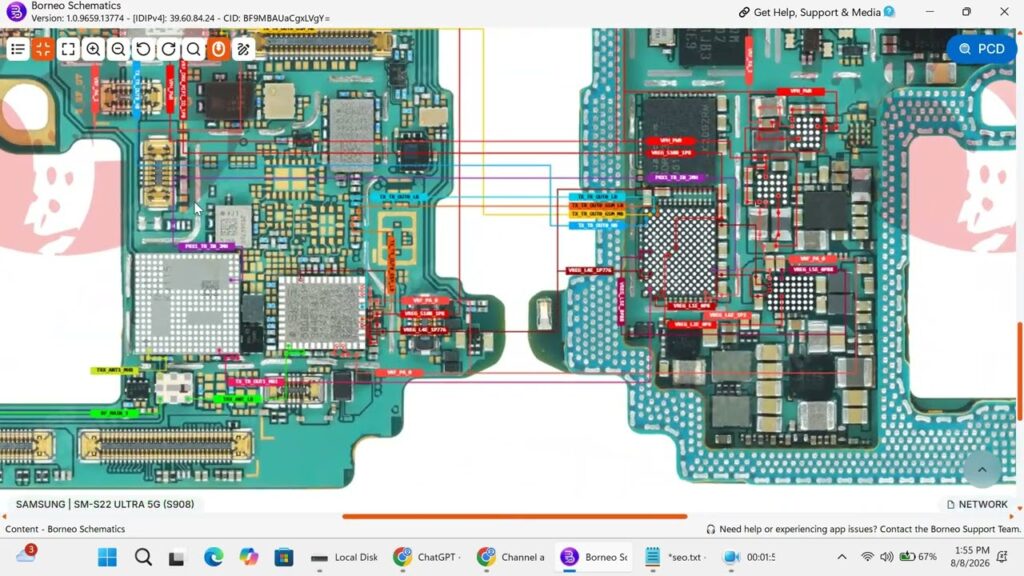Zoom out with the minus magnifier
1024x576 pixels.
coord(118,49)
